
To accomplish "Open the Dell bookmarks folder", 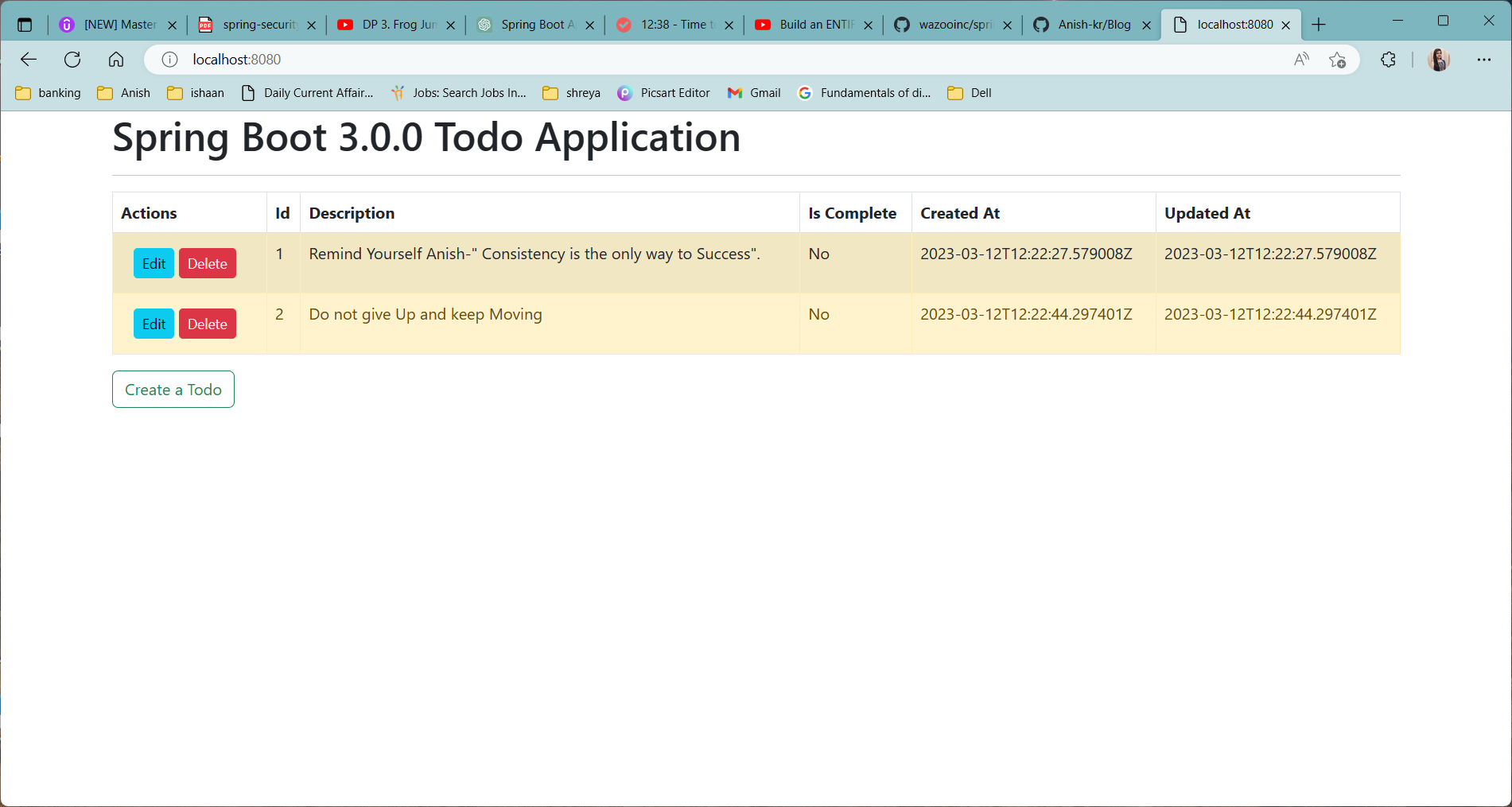I will click(x=969, y=92).
